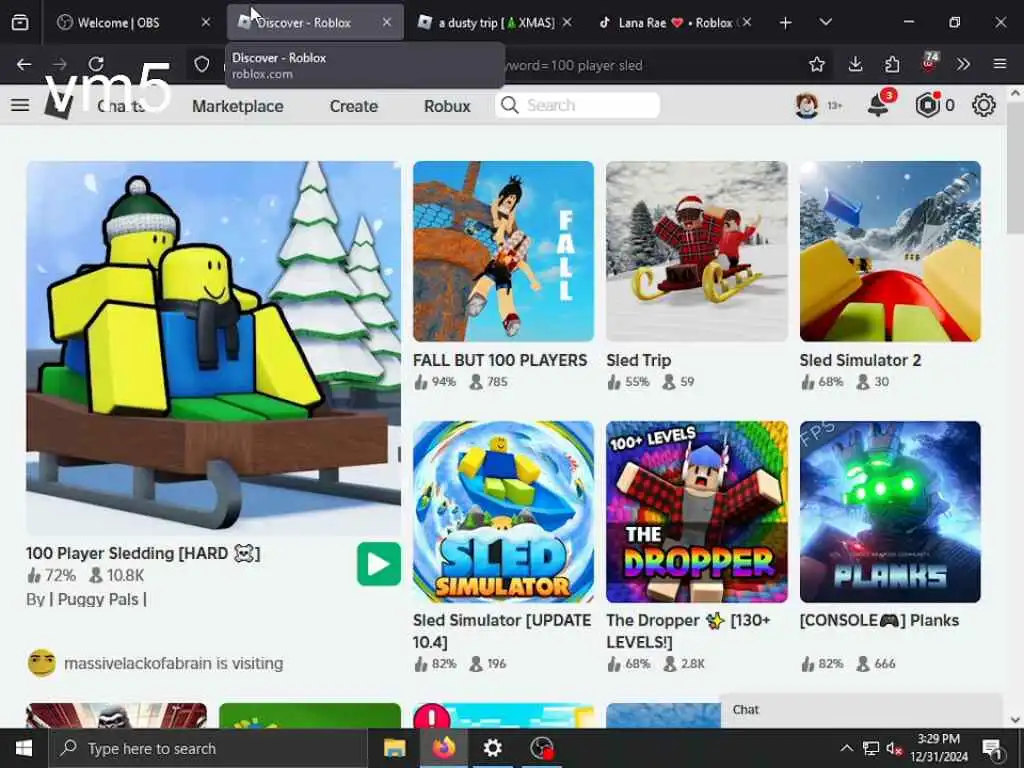Image resolution: width=1024 pixels, height=768 pixels.
Task: Open the Firefox View icon
Action: 20,23
